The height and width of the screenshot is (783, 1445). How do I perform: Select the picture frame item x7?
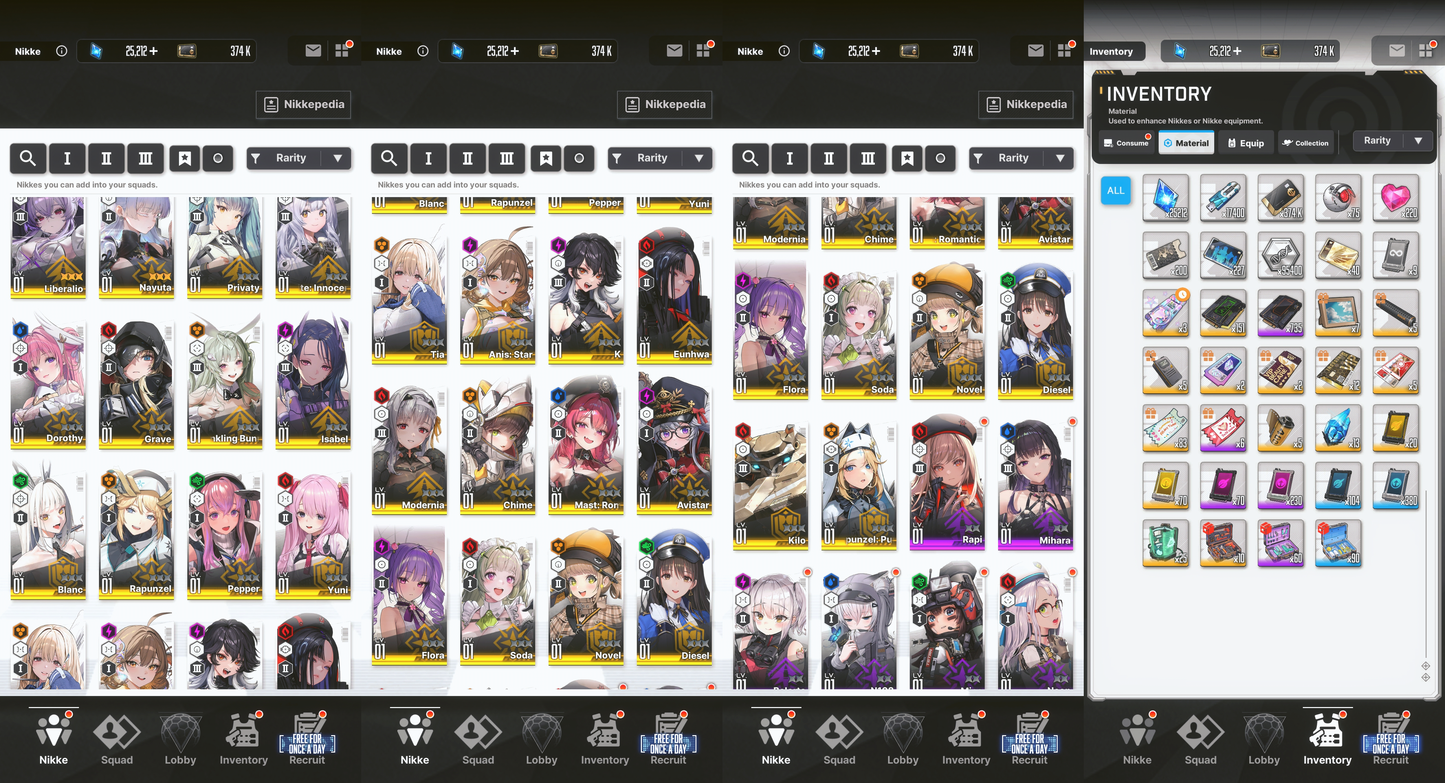tap(1339, 313)
